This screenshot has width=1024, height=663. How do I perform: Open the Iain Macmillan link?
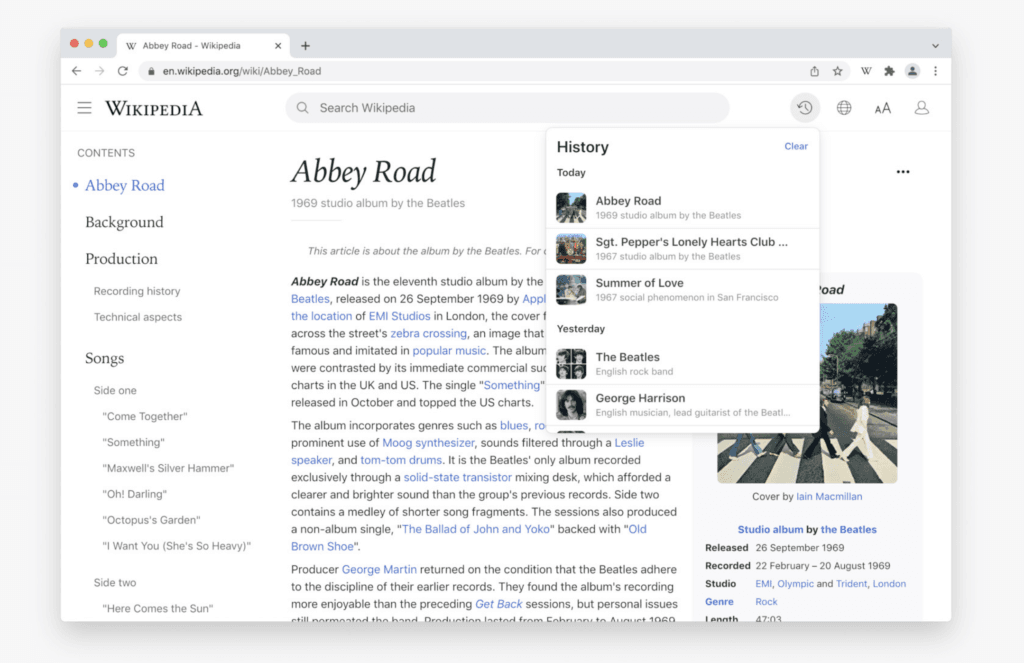(829, 496)
